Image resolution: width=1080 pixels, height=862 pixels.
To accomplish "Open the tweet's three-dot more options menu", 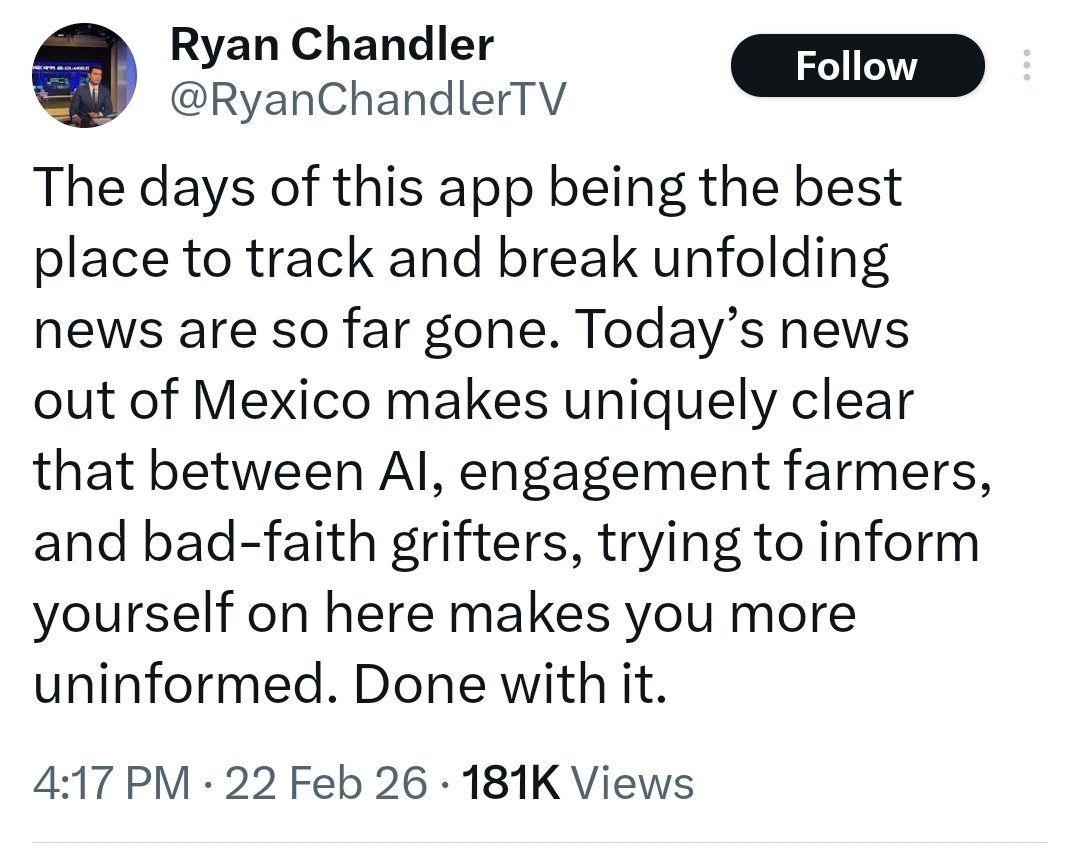I will point(1023,66).
